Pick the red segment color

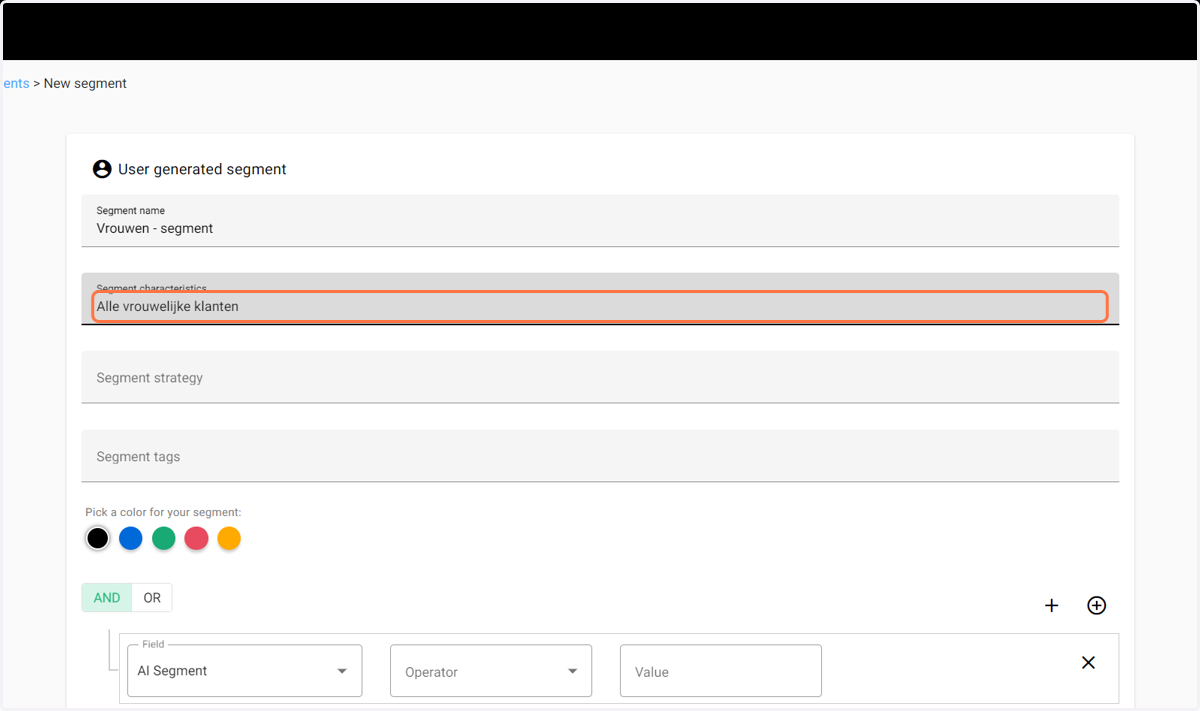coord(196,538)
